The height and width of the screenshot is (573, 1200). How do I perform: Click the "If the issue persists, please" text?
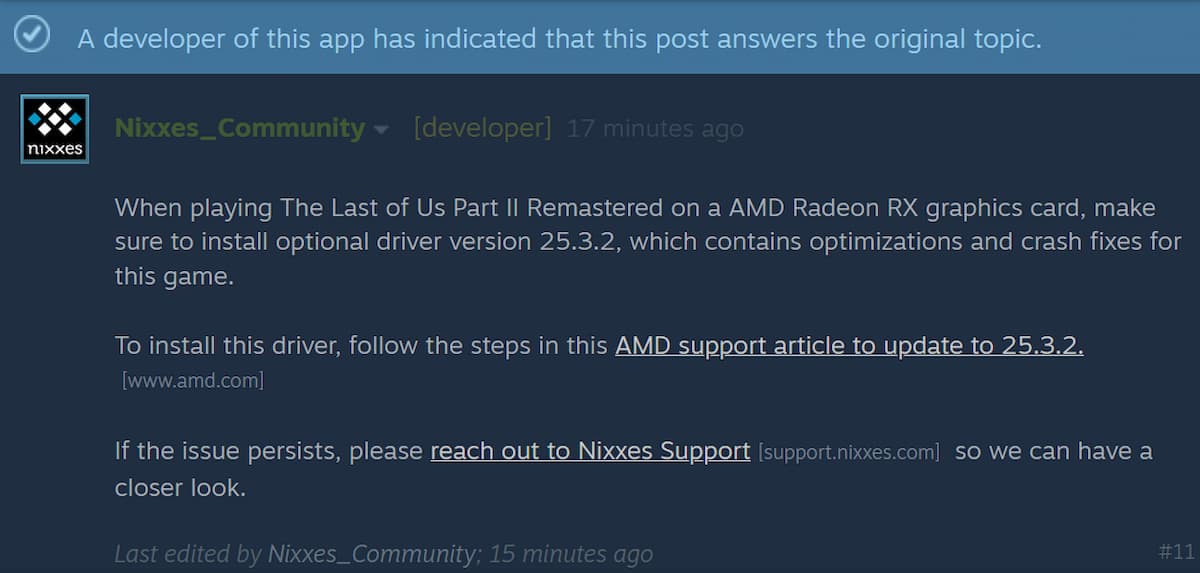click(268, 451)
